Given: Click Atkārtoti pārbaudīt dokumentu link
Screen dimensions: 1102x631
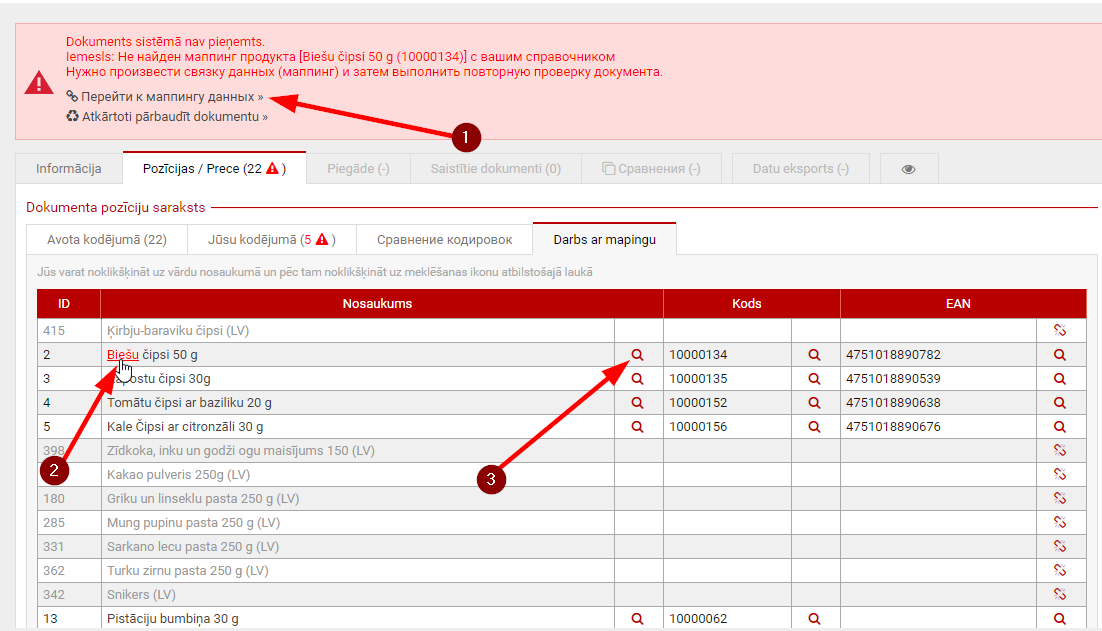Looking at the screenshot, I should tap(174, 117).
